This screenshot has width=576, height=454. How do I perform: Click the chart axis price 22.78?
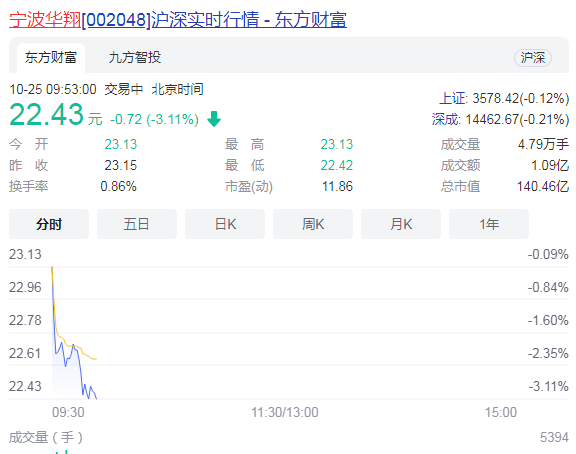click(25, 320)
